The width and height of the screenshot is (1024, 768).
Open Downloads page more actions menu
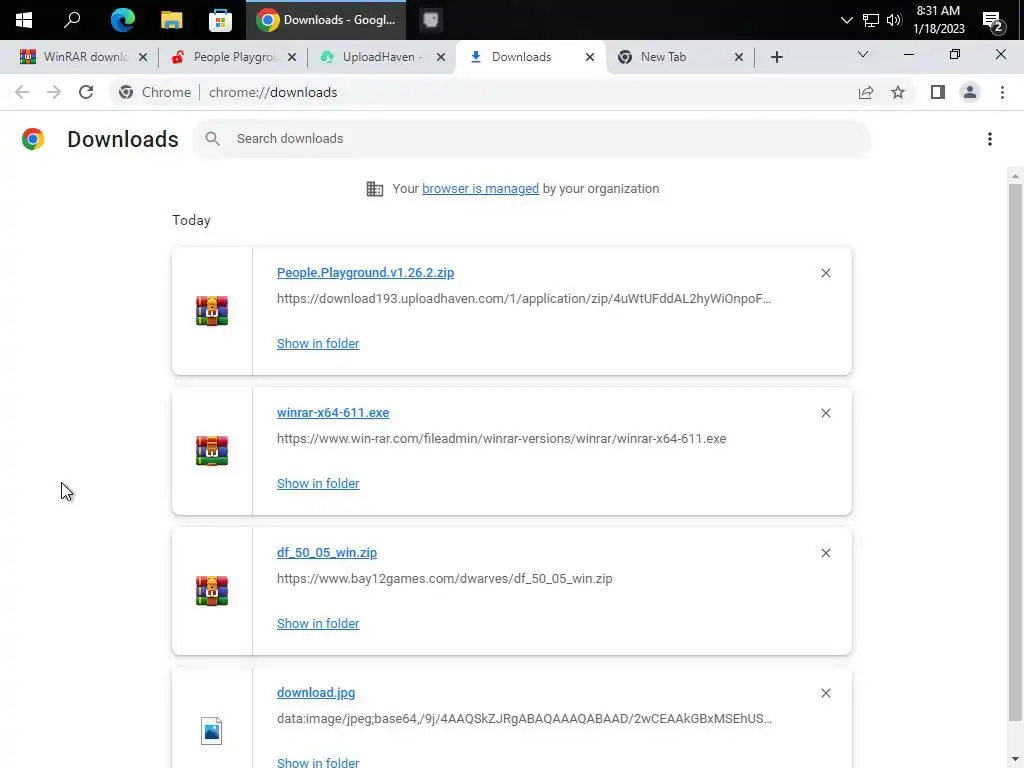pos(989,138)
